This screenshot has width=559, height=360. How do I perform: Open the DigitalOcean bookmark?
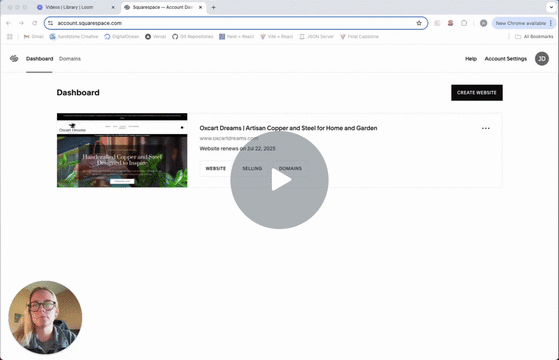point(122,37)
